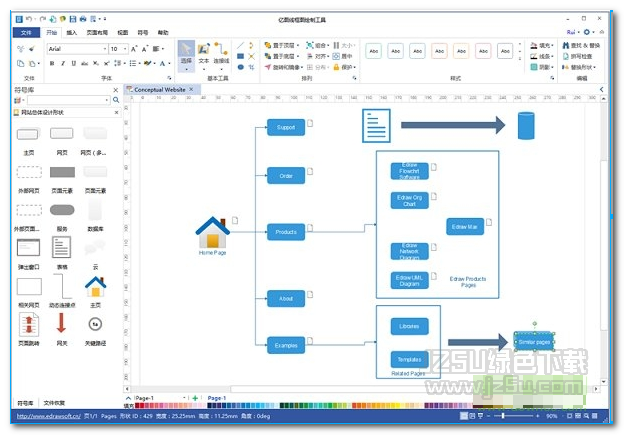Open the 替换形状 replace shape dropdown
The width and height of the screenshot is (624, 435).
(x=579, y=67)
